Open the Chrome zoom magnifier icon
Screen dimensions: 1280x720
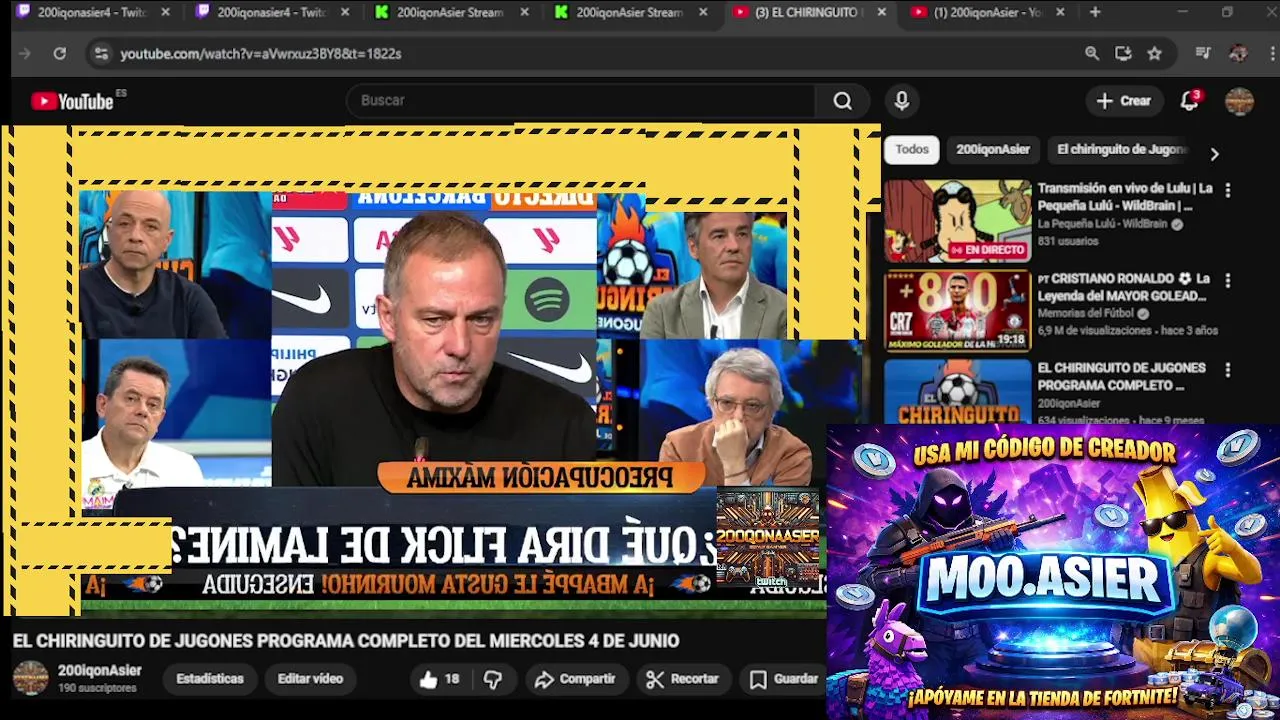(x=1092, y=54)
